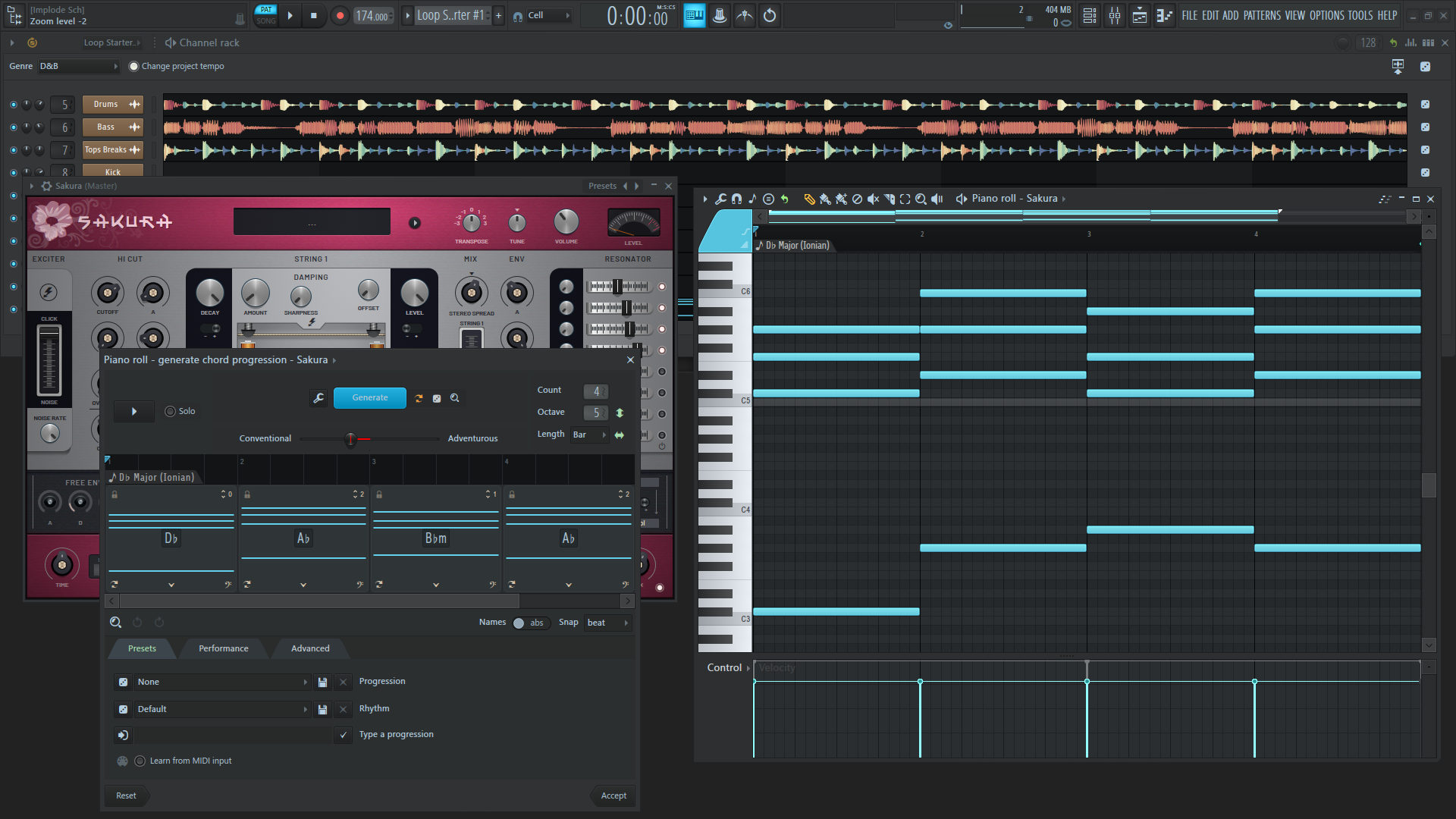Toggle Change project tempo option
This screenshot has width=1456, height=819.
click(134, 67)
